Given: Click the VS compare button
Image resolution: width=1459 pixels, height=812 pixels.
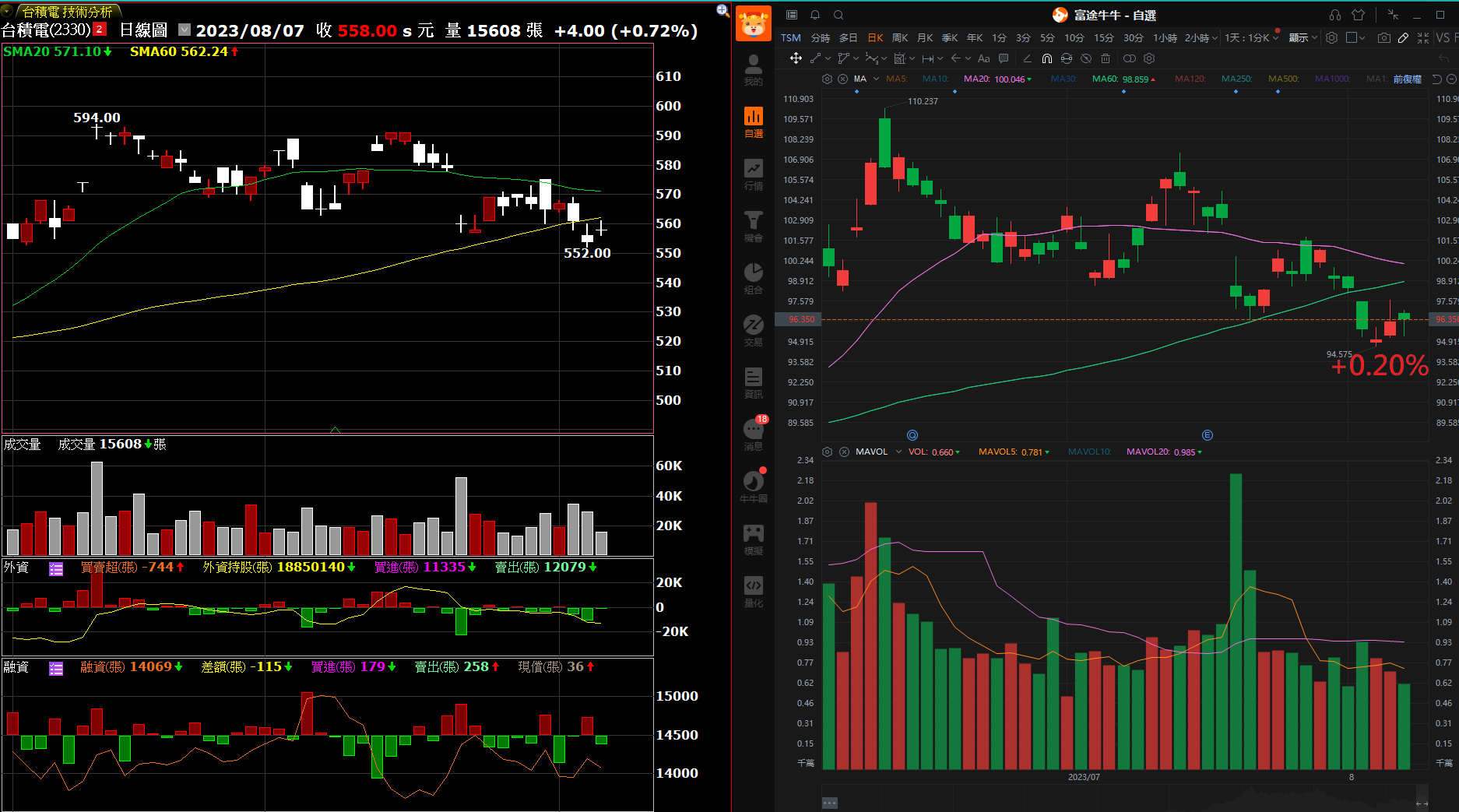Looking at the screenshot, I should point(1443,37).
